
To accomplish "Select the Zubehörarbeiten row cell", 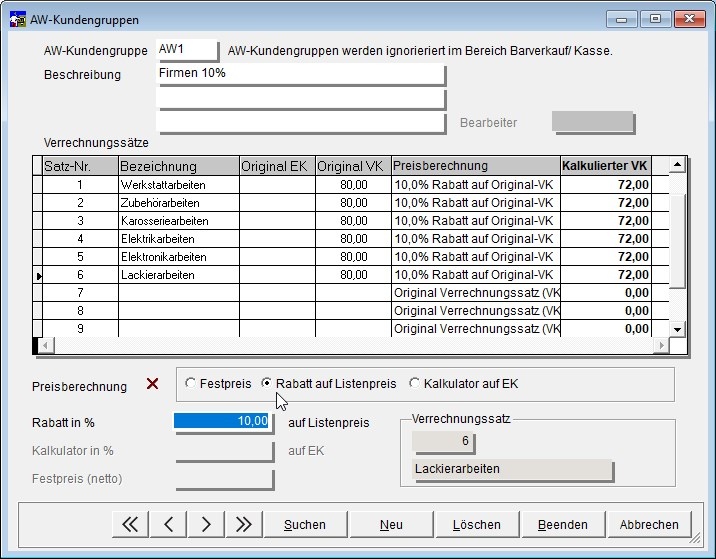I will (179, 203).
